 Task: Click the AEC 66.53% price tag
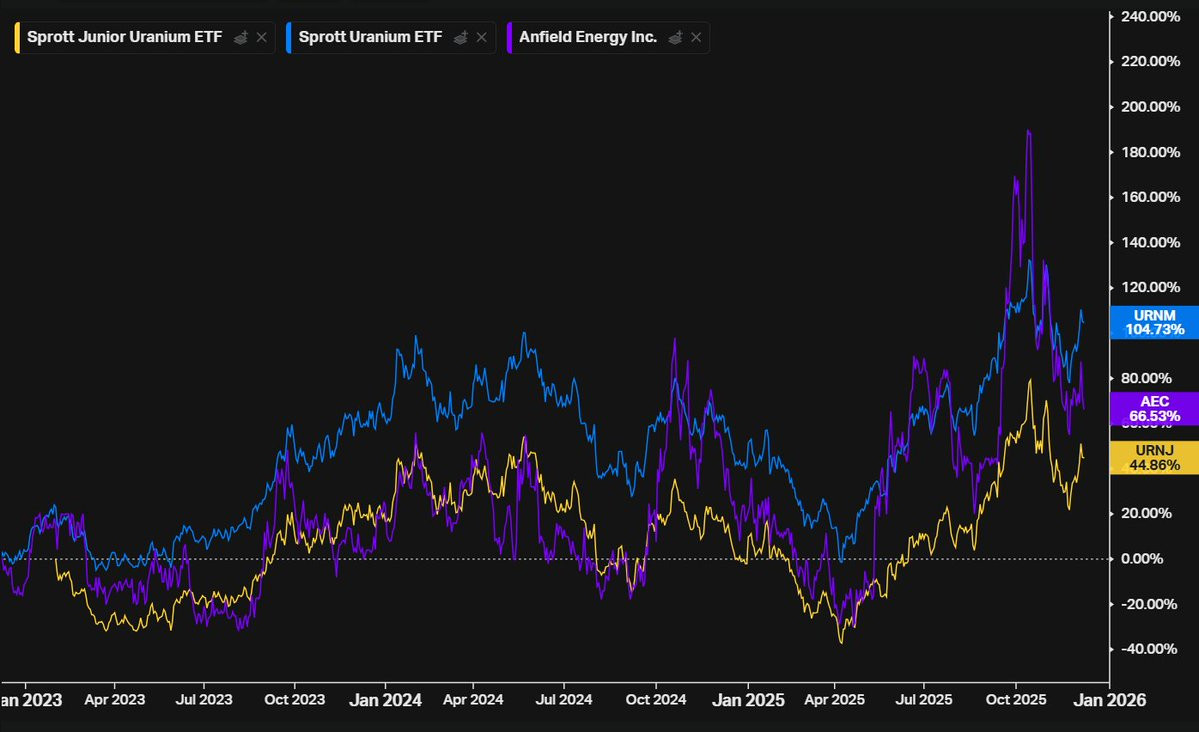click(1154, 408)
